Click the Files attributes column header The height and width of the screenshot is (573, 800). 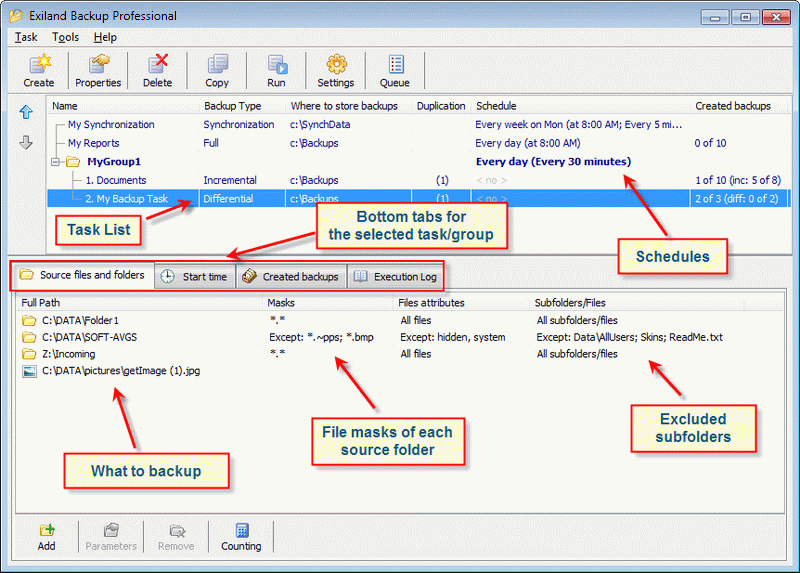[x=462, y=303]
